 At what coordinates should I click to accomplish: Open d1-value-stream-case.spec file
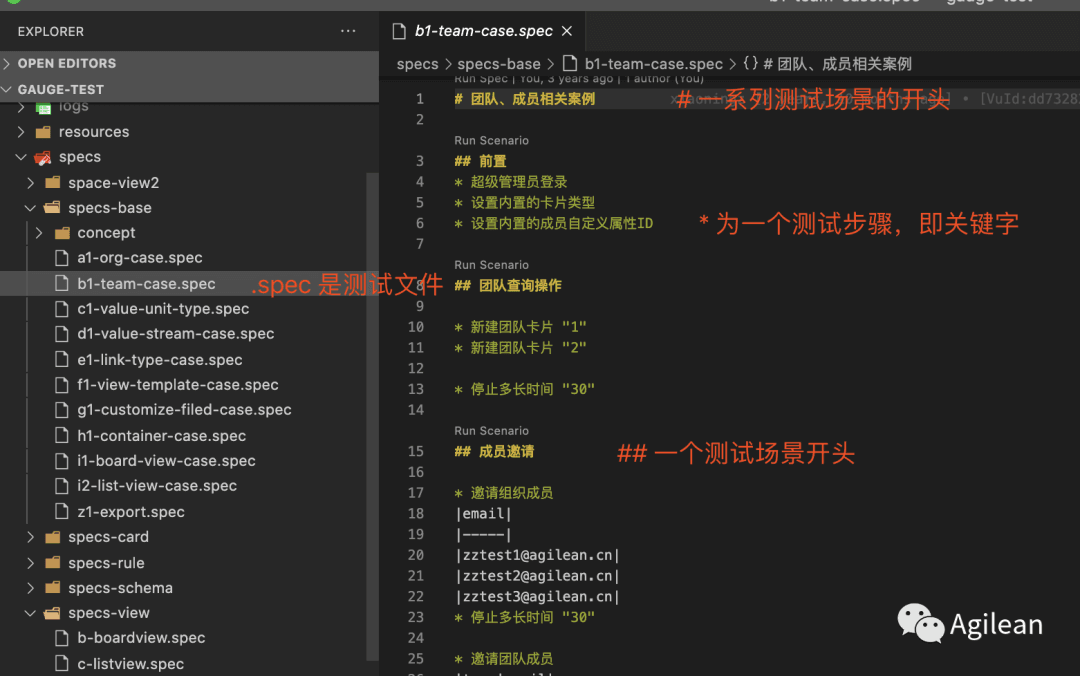[176, 334]
